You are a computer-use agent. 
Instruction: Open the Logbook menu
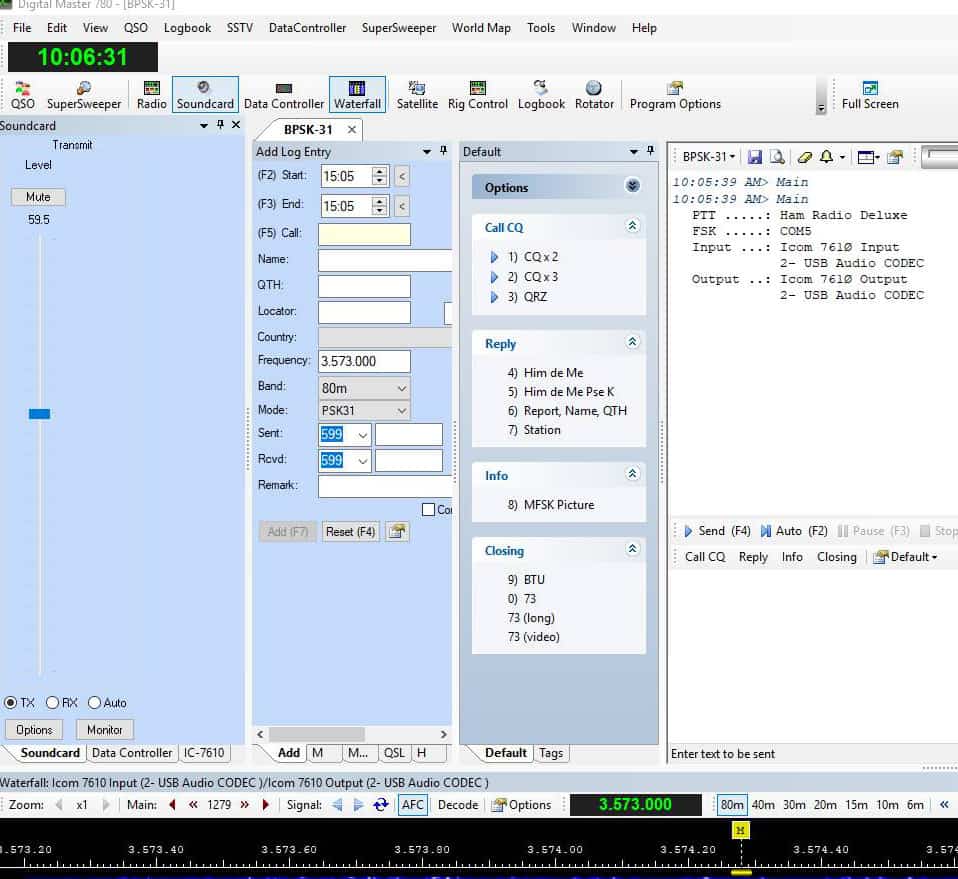coord(187,28)
